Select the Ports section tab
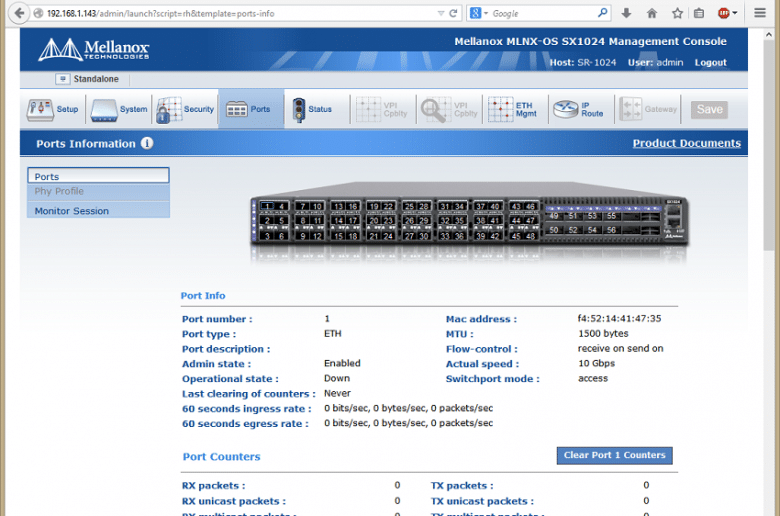 click(x=251, y=109)
